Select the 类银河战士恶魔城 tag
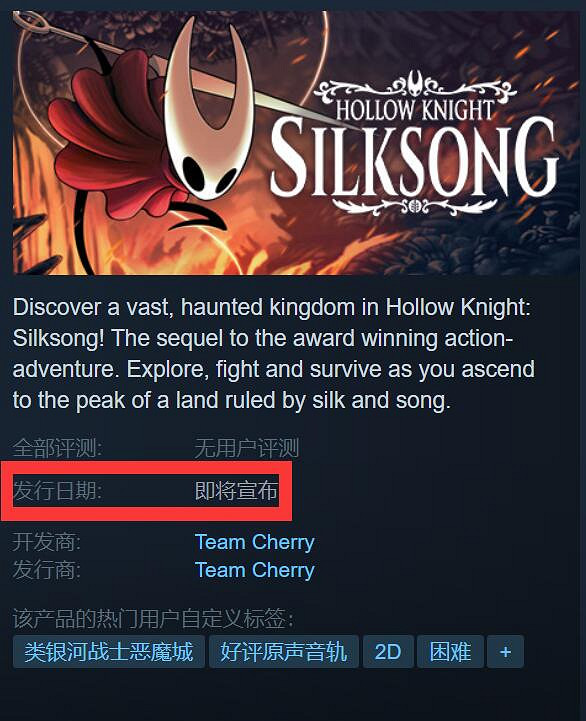 pos(109,652)
